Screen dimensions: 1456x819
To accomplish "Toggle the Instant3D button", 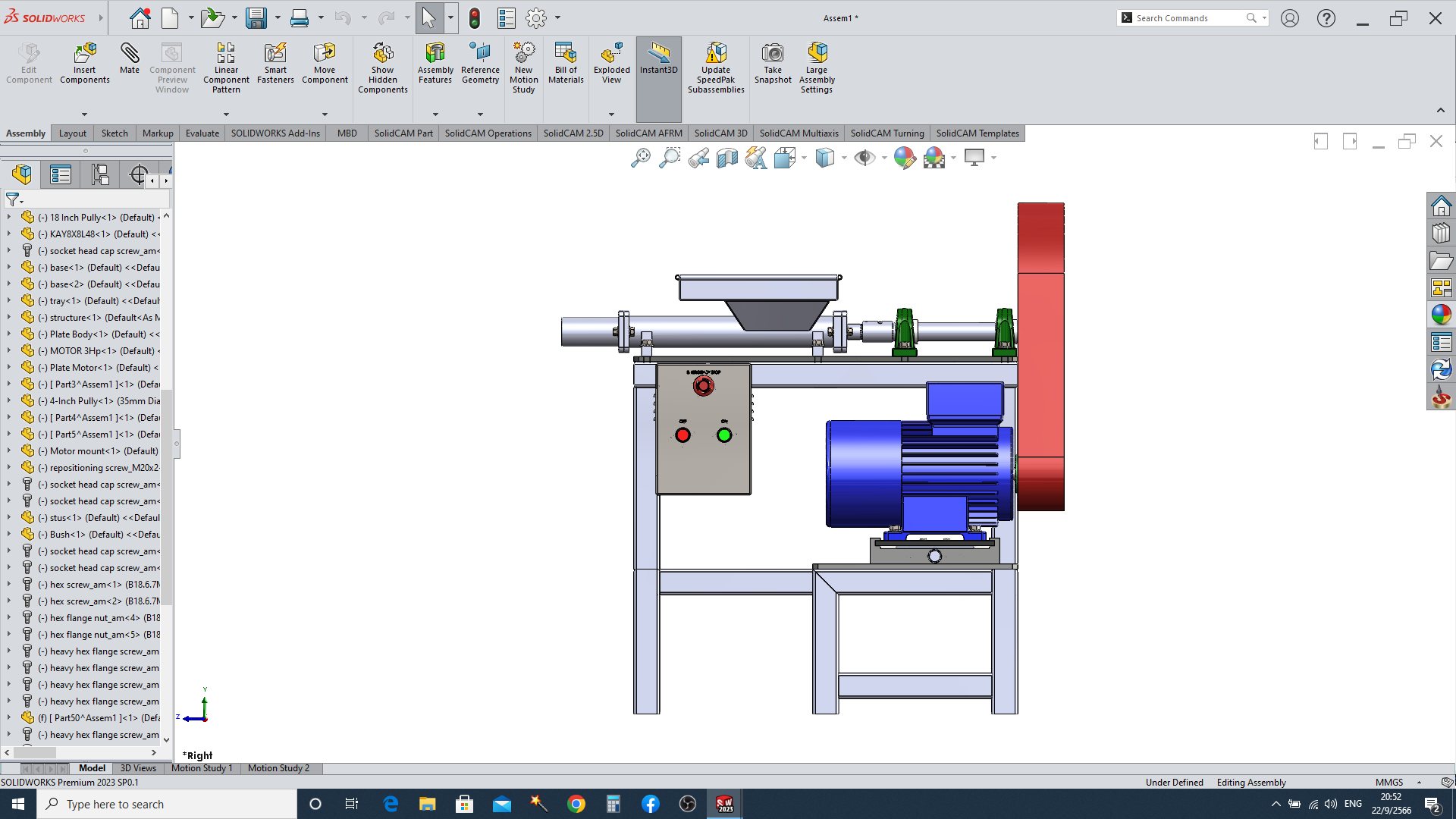I will [658, 58].
